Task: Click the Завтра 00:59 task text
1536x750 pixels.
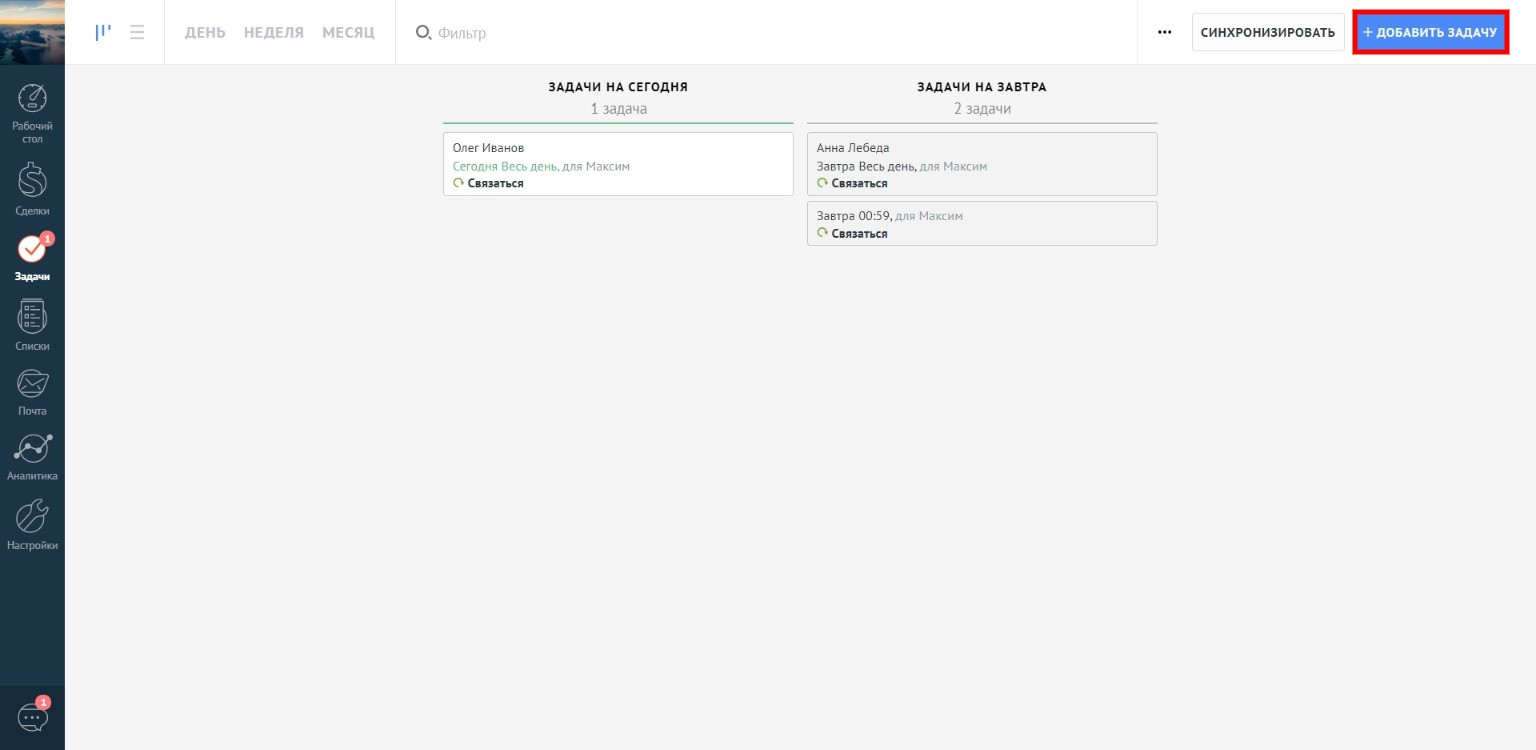Action: [x=853, y=215]
